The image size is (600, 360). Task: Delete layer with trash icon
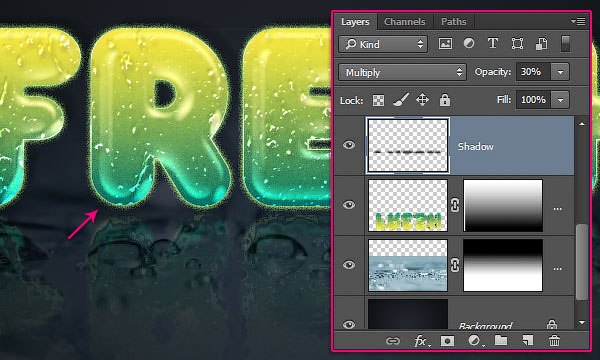[554, 340]
